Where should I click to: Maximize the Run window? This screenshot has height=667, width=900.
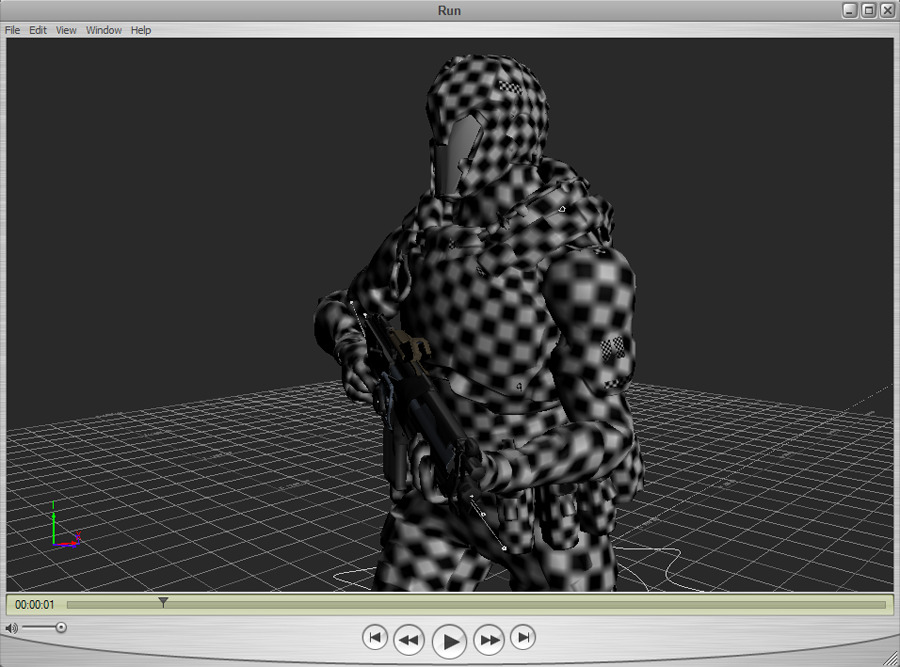click(869, 10)
